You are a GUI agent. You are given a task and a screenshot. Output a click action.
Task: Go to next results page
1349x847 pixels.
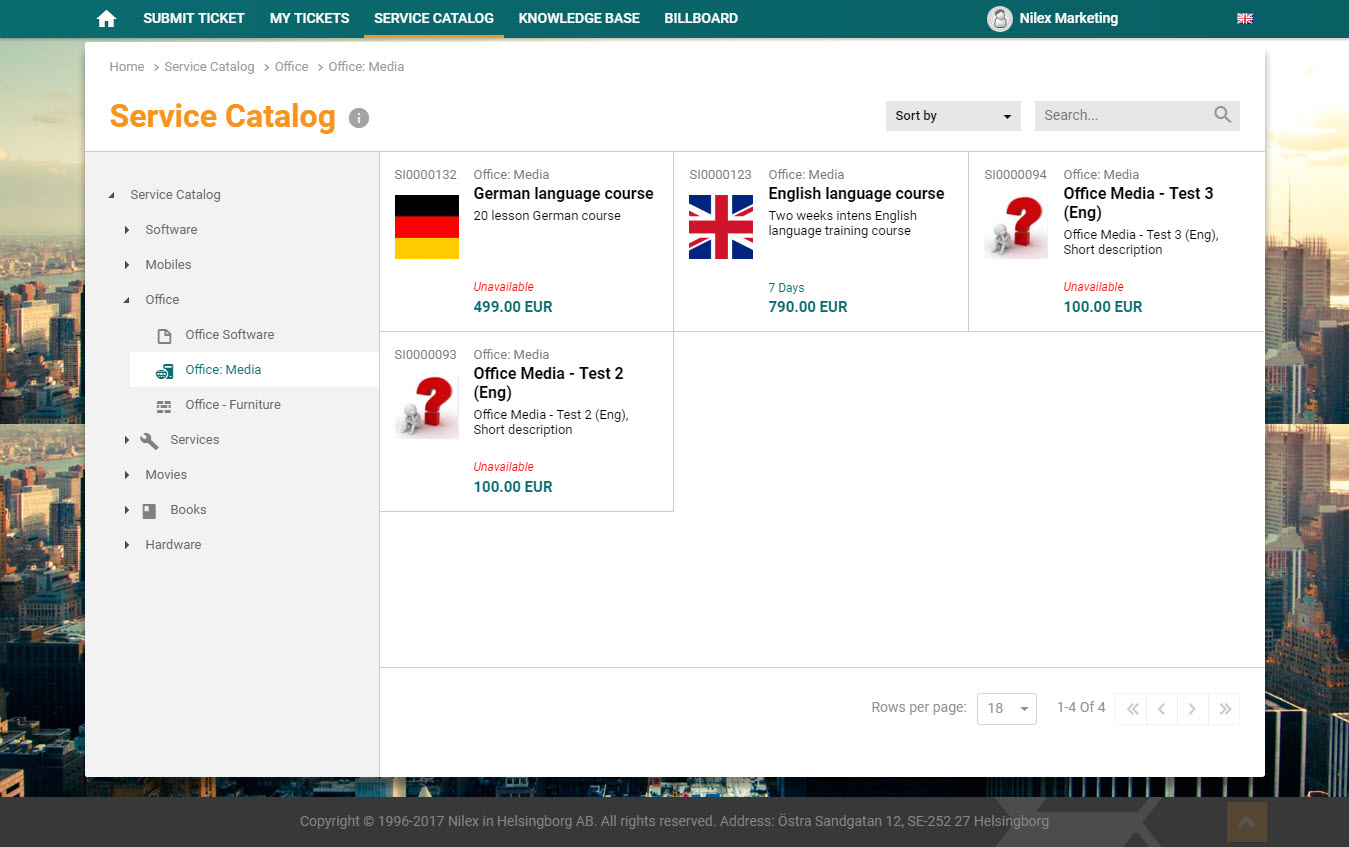(x=1193, y=709)
